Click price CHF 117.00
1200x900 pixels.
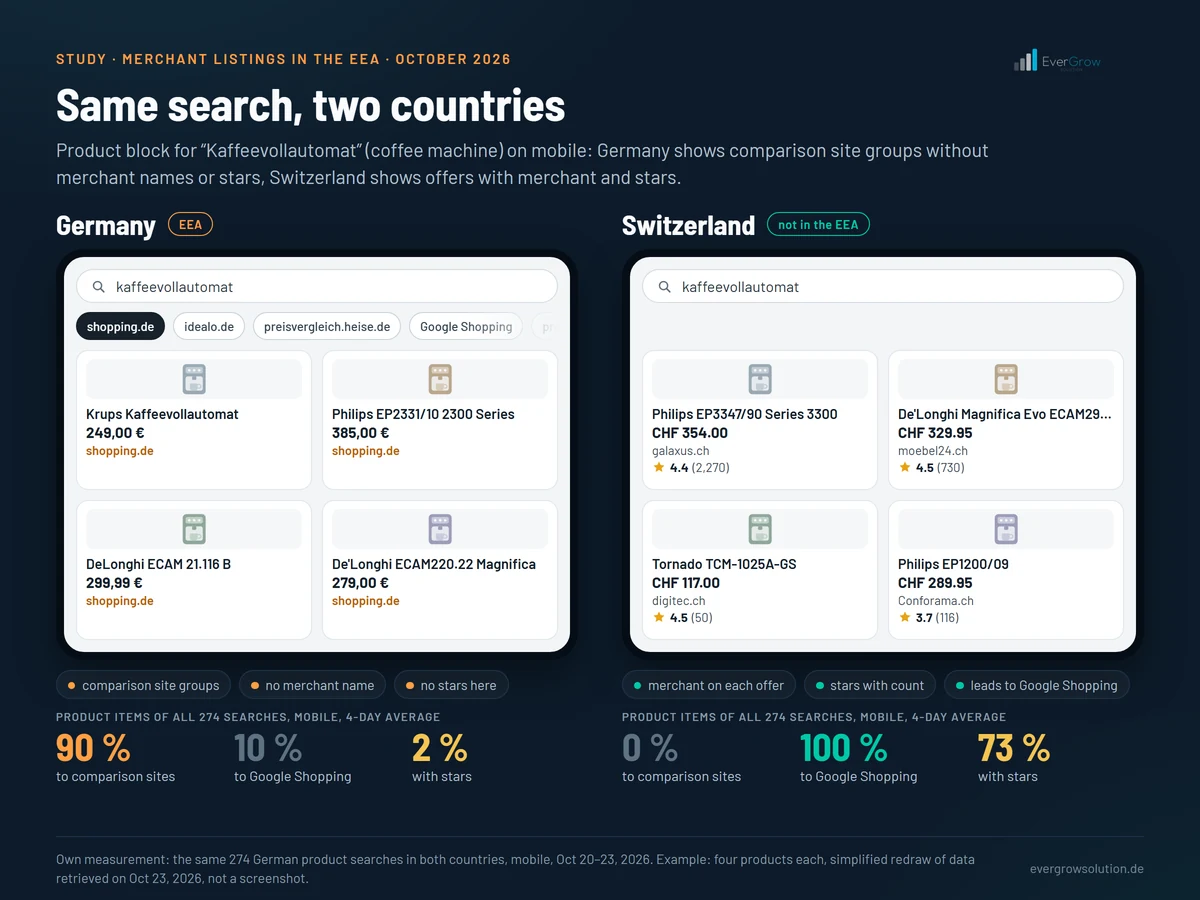[686, 583]
